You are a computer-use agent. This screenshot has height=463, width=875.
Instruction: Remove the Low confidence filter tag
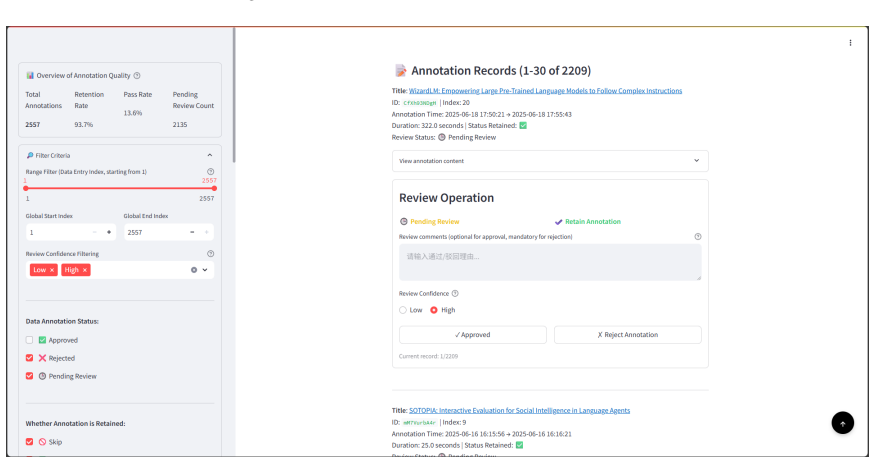click(x=52, y=270)
